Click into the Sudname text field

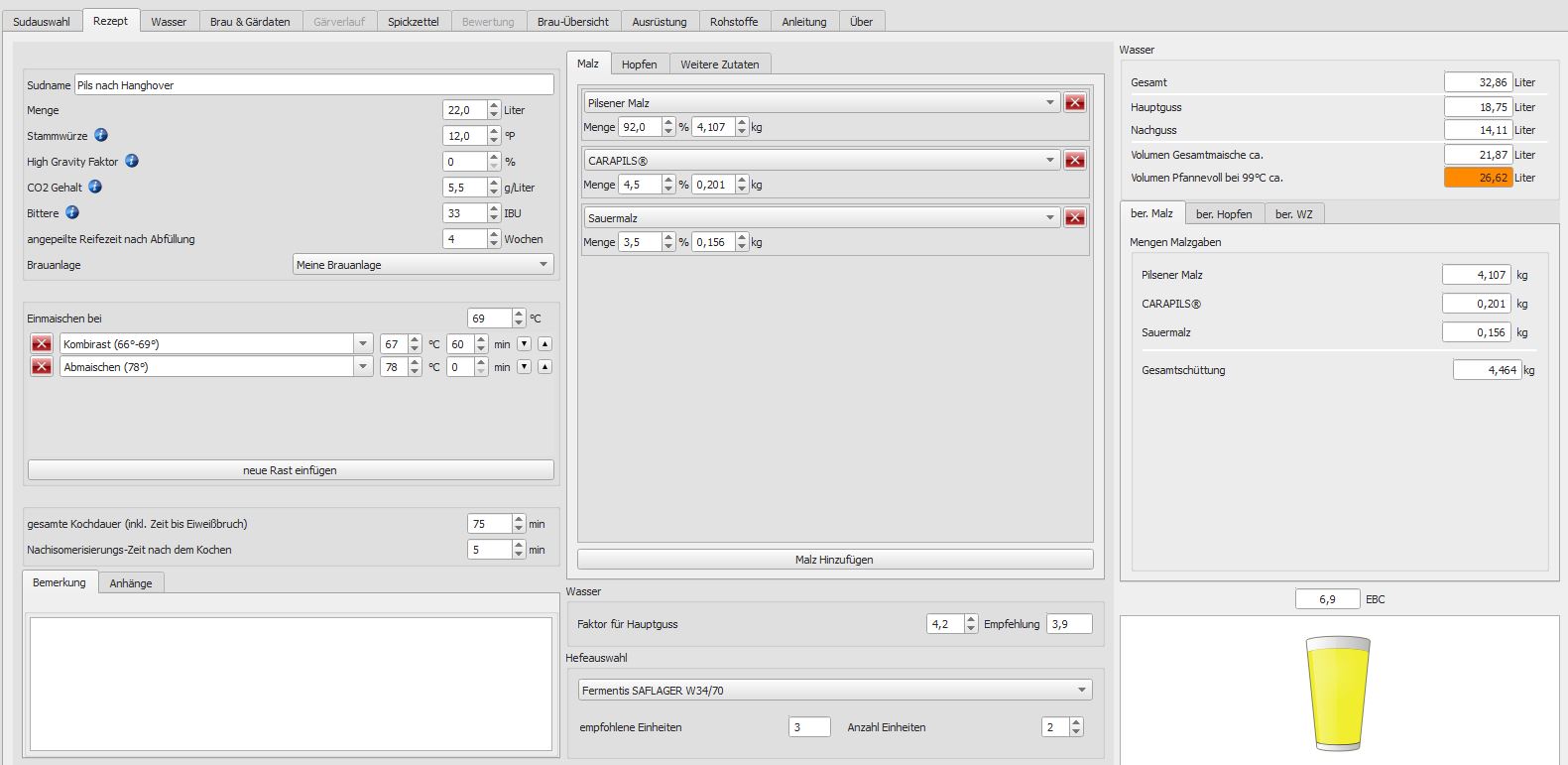(x=313, y=85)
